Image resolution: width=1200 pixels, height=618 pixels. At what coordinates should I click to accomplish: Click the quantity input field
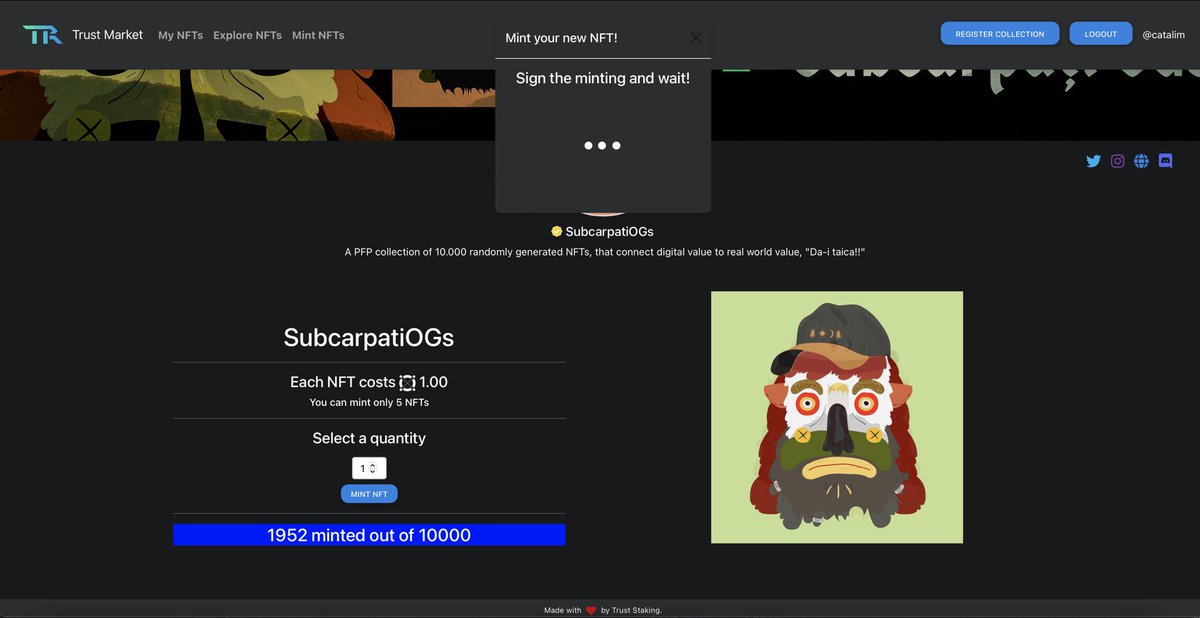tap(369, 468)
